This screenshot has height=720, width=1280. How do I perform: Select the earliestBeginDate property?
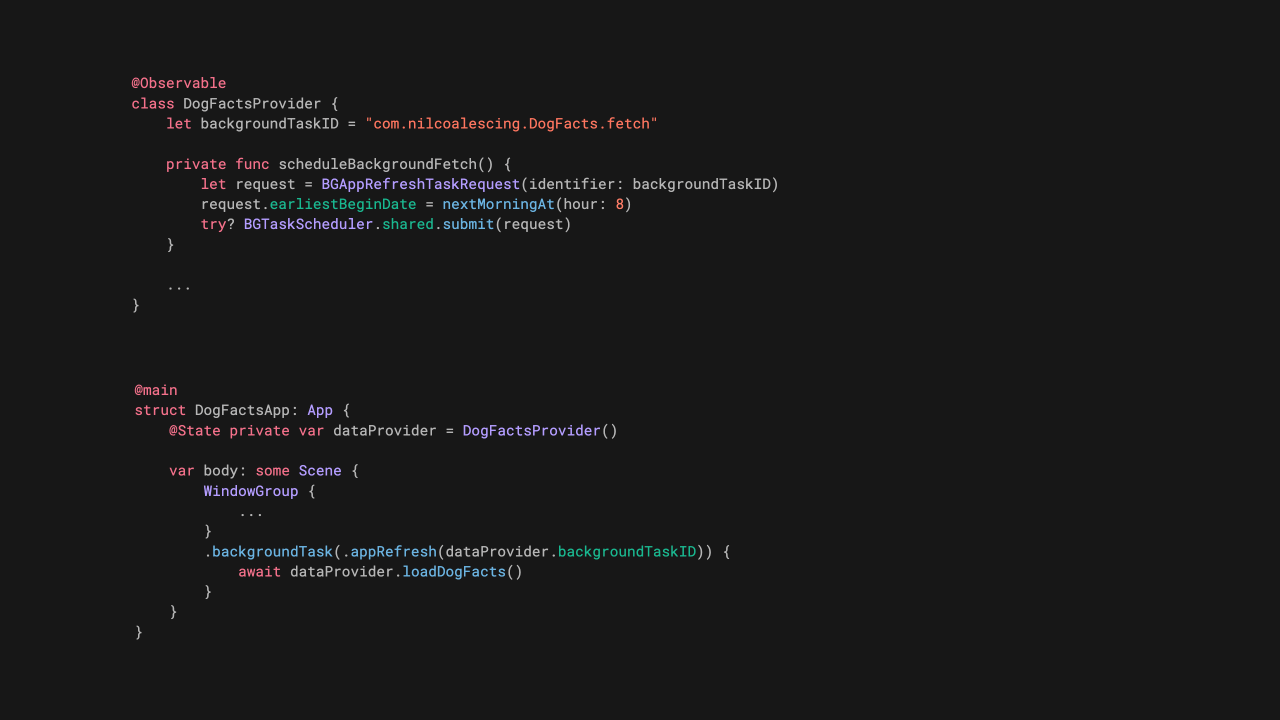click(343, 204)
